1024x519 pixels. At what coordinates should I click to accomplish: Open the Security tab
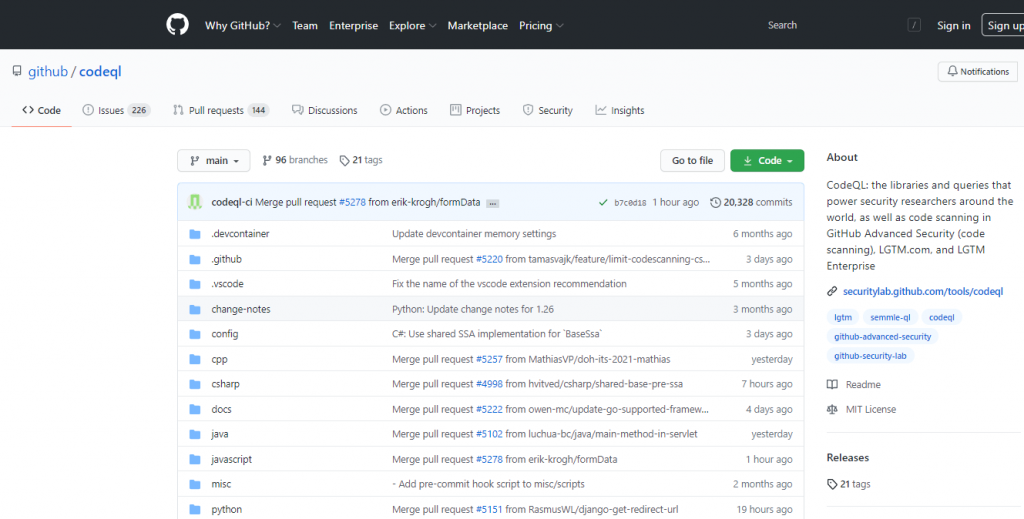547,110
